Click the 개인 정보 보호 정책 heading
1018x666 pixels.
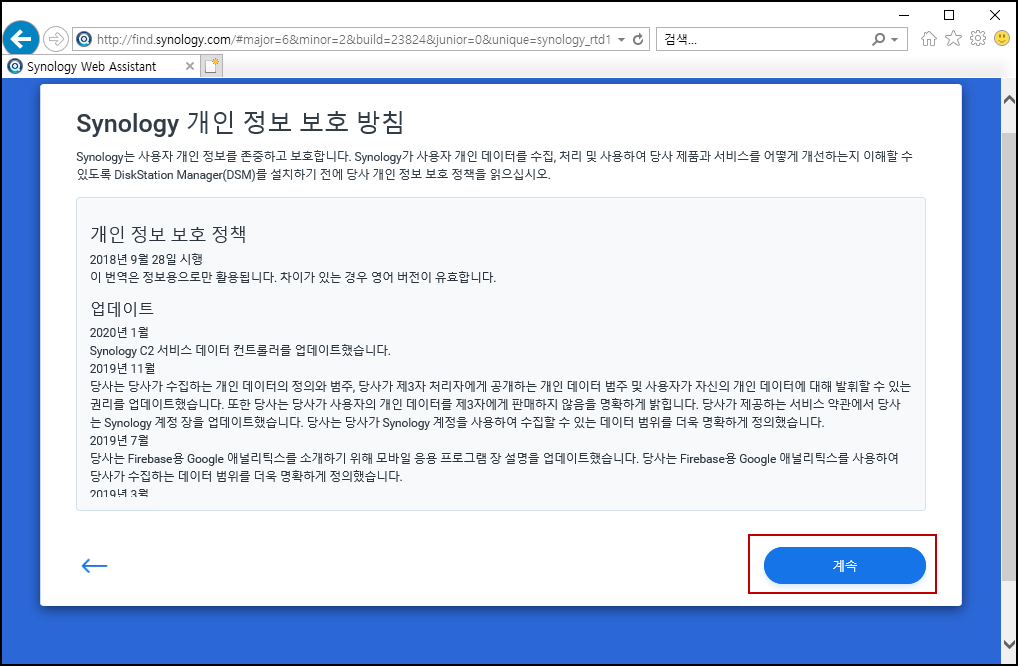point(168,234)
